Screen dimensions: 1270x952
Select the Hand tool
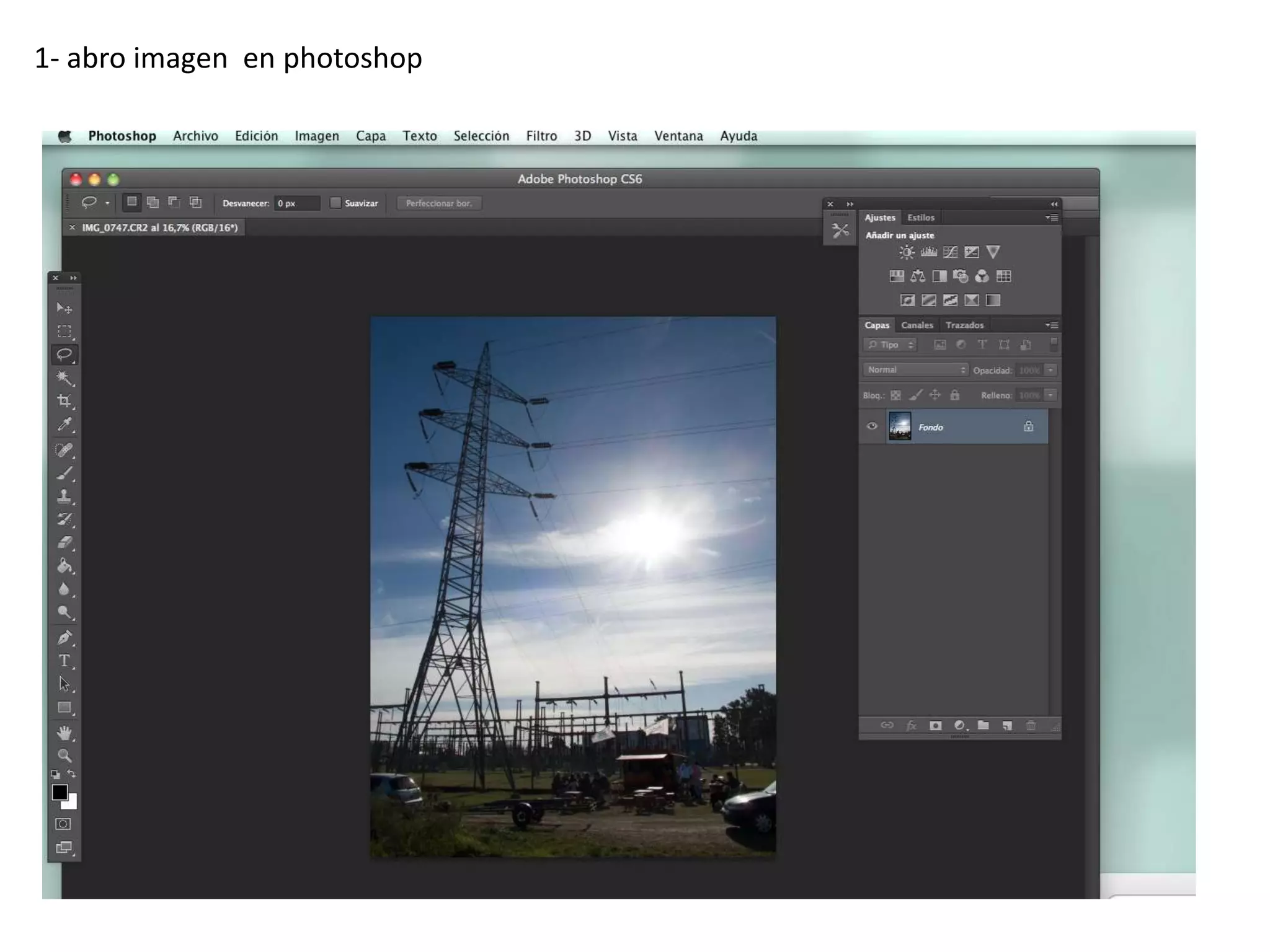point(64,733)
